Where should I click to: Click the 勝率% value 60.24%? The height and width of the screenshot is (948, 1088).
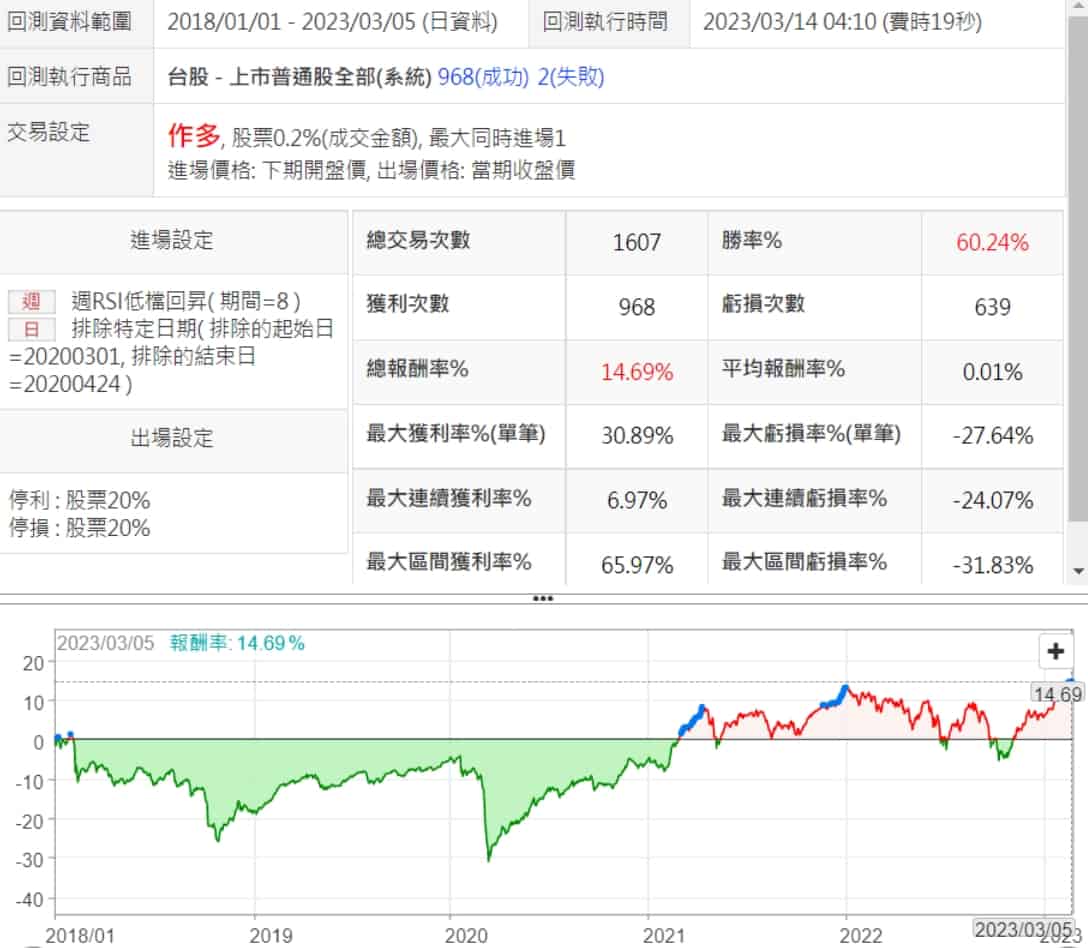click(x=992, y=242)
